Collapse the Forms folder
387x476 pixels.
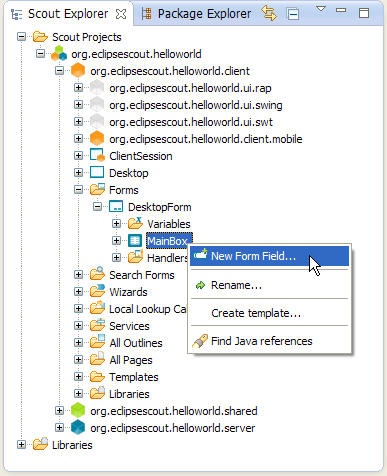click(x=78, y=189)
